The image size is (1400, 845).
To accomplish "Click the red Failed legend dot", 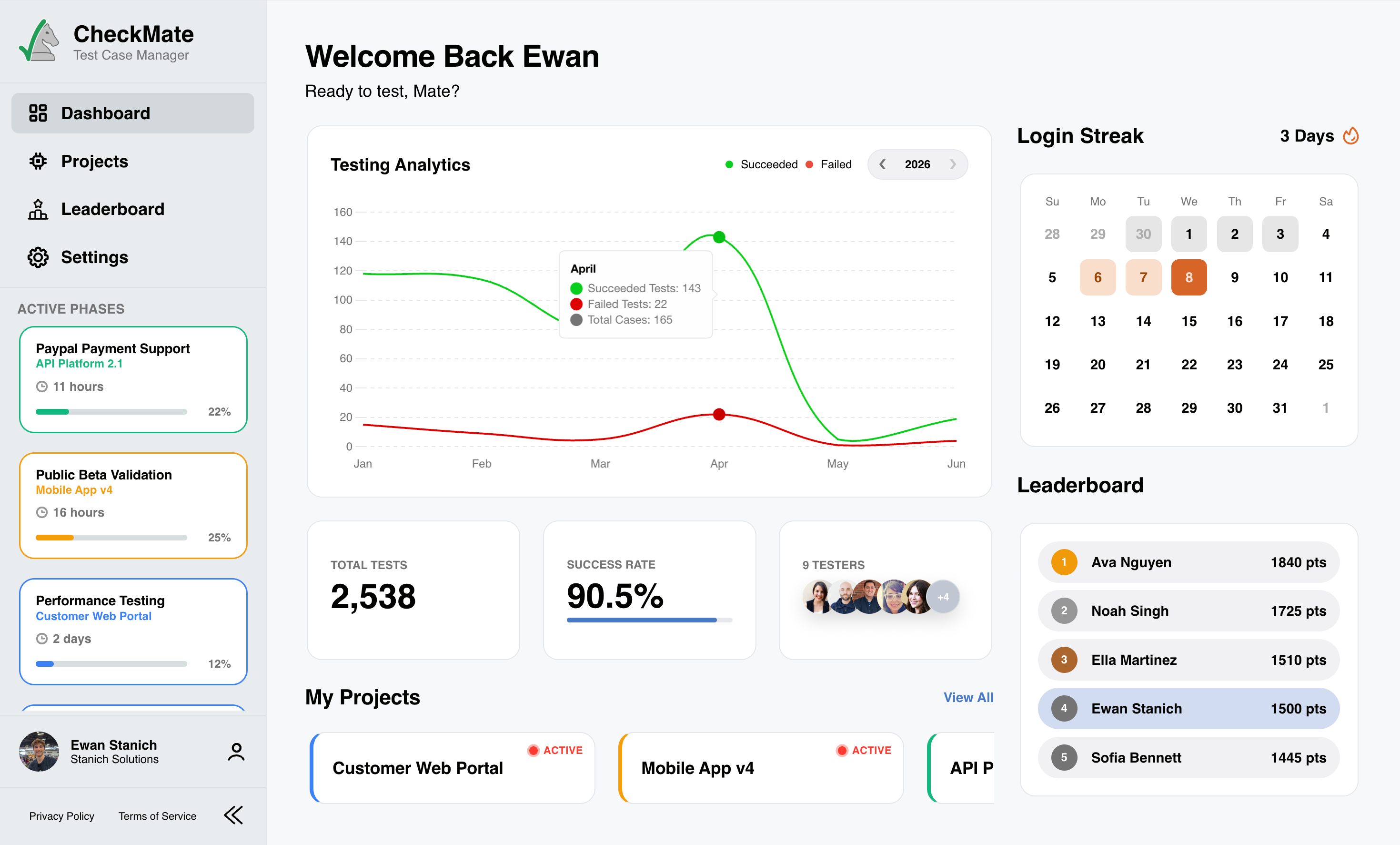I will [809, 164].
